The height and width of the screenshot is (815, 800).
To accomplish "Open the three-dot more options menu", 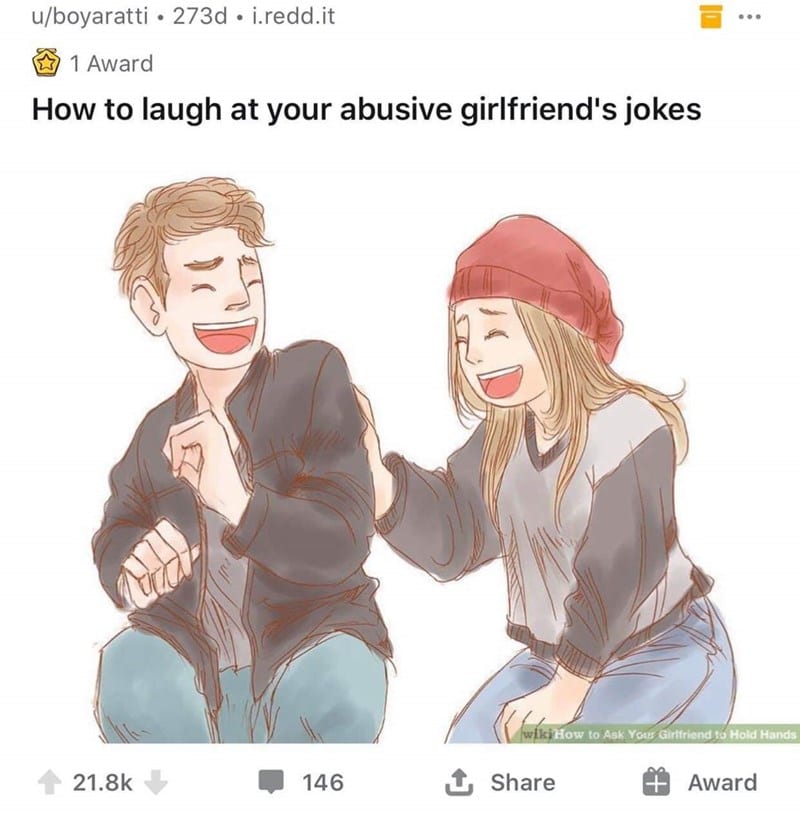I will coord(750,17).
